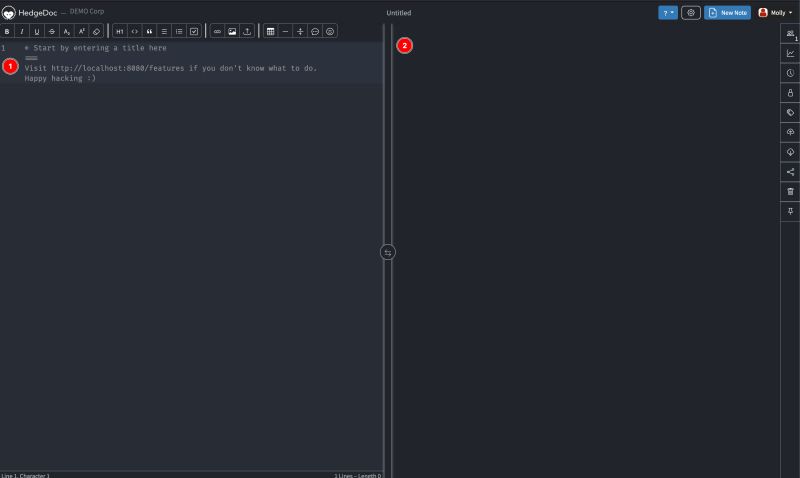Open the emoji picker
The width and height of the screenshot is (800, 478).
tap(330, 32)
